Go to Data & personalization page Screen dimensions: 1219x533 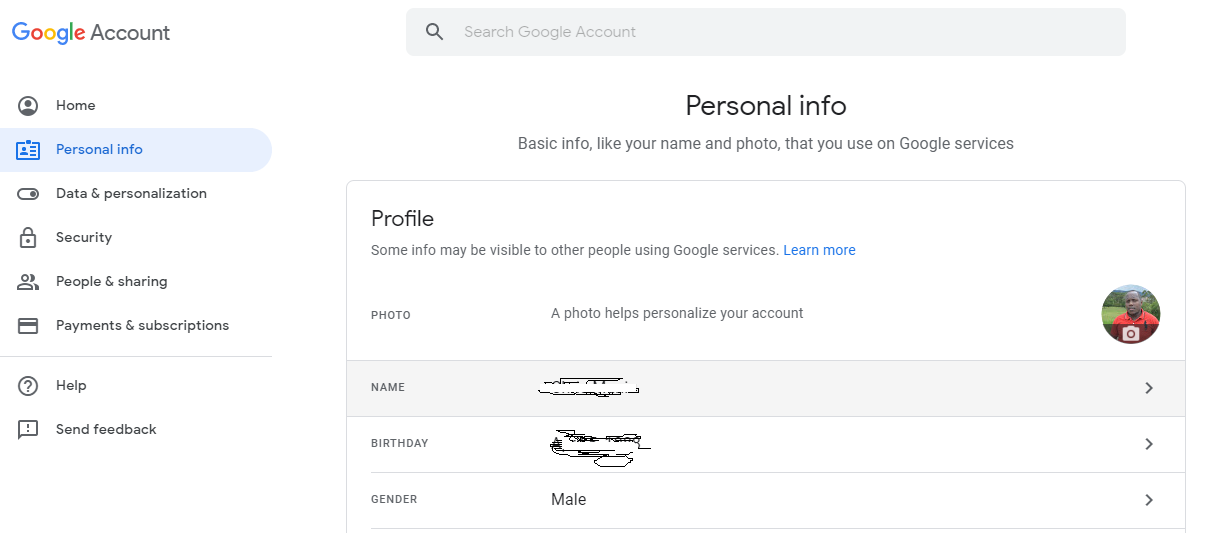pyautogui.click(x=131, y=194)
